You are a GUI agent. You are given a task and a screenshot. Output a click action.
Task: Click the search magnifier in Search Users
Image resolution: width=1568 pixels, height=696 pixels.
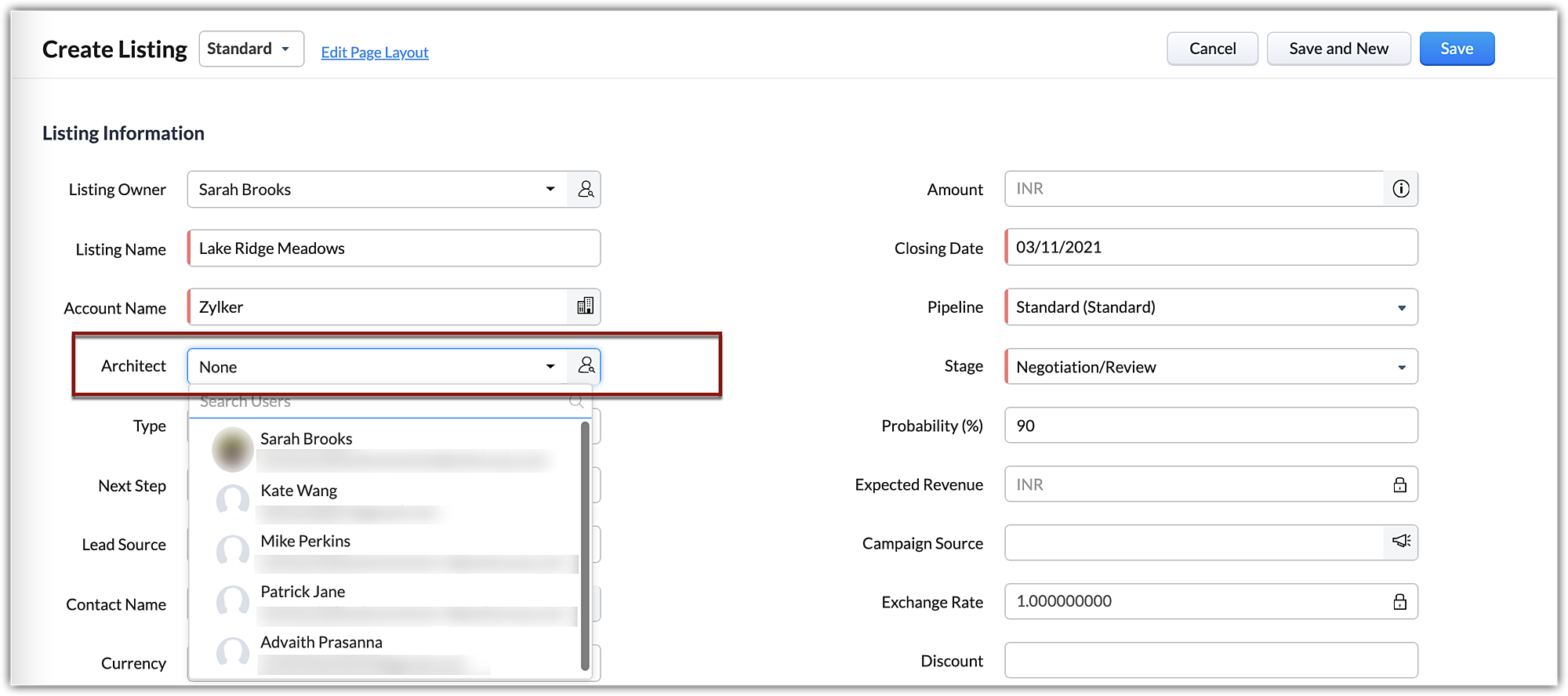click(576, 401)
